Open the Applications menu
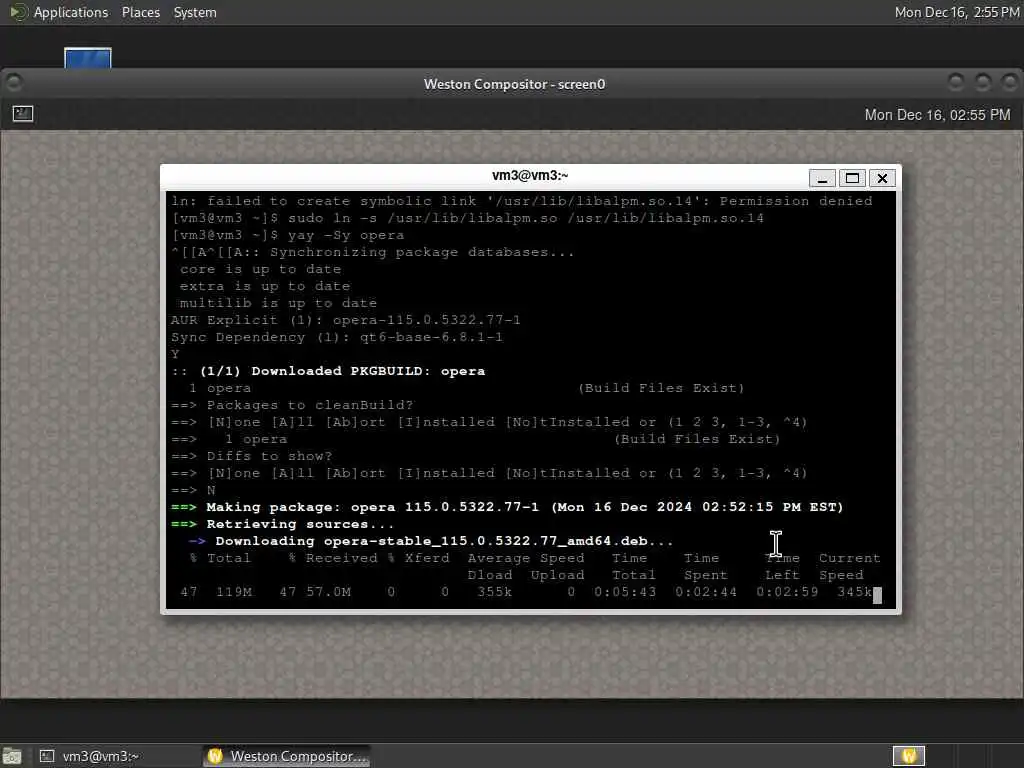1024x768 pixels. pos(71,12)
